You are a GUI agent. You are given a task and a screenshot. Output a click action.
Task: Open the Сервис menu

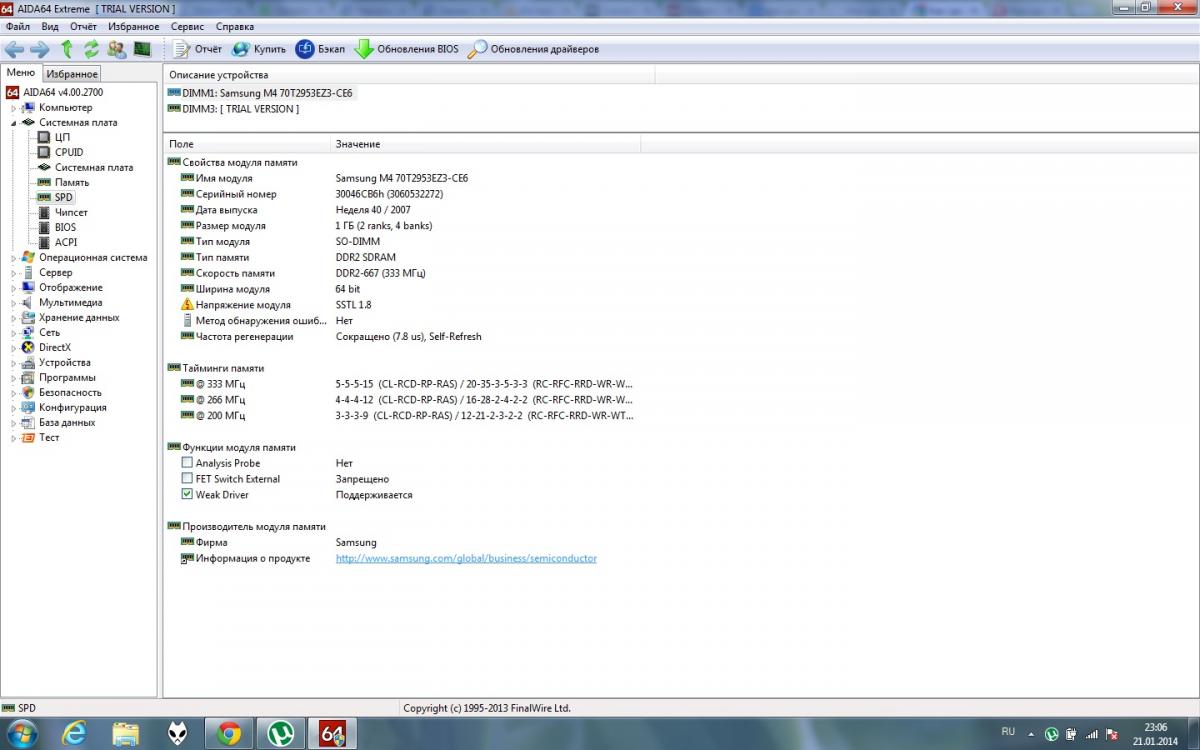(188, 26)
